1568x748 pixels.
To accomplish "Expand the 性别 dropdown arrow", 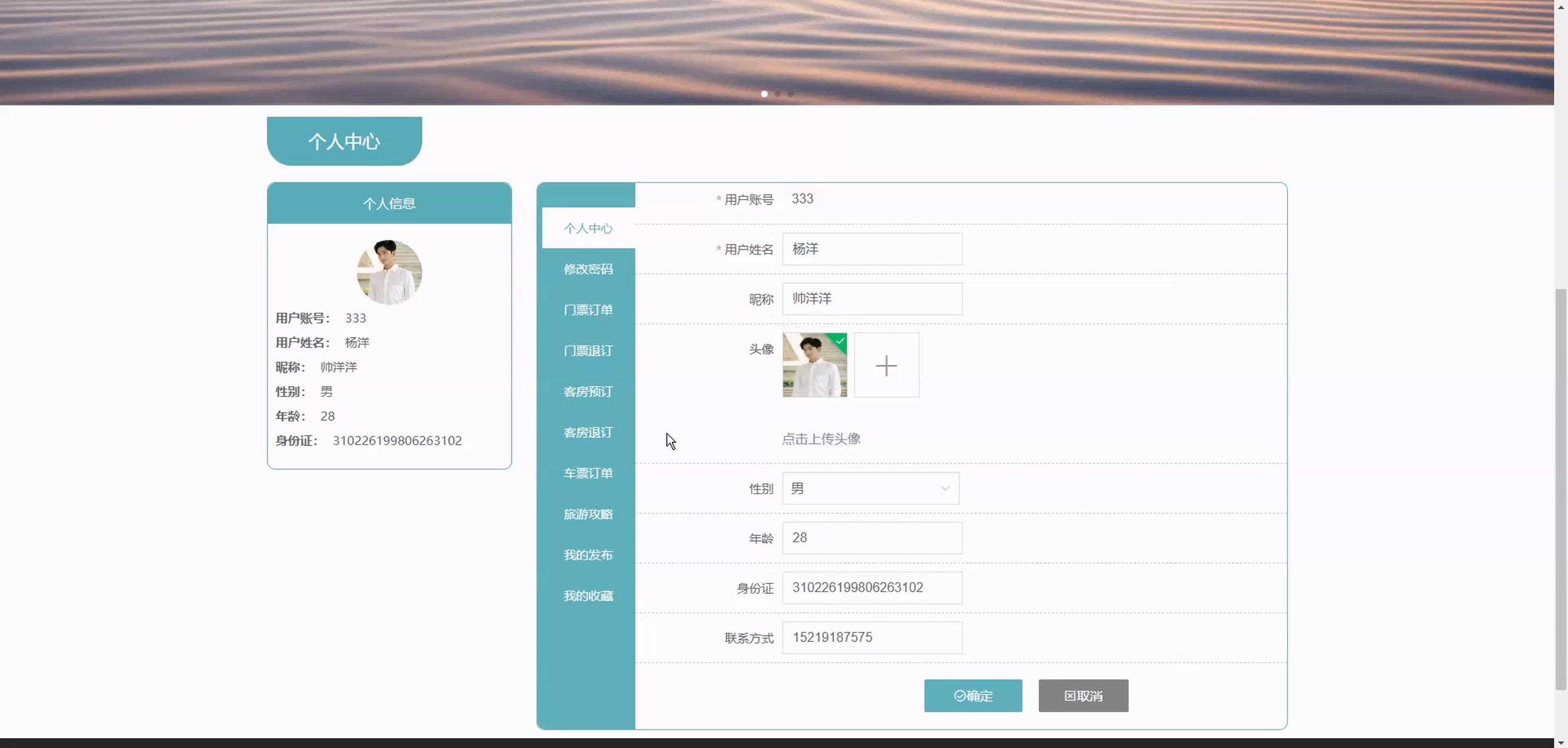I will 945,488.
